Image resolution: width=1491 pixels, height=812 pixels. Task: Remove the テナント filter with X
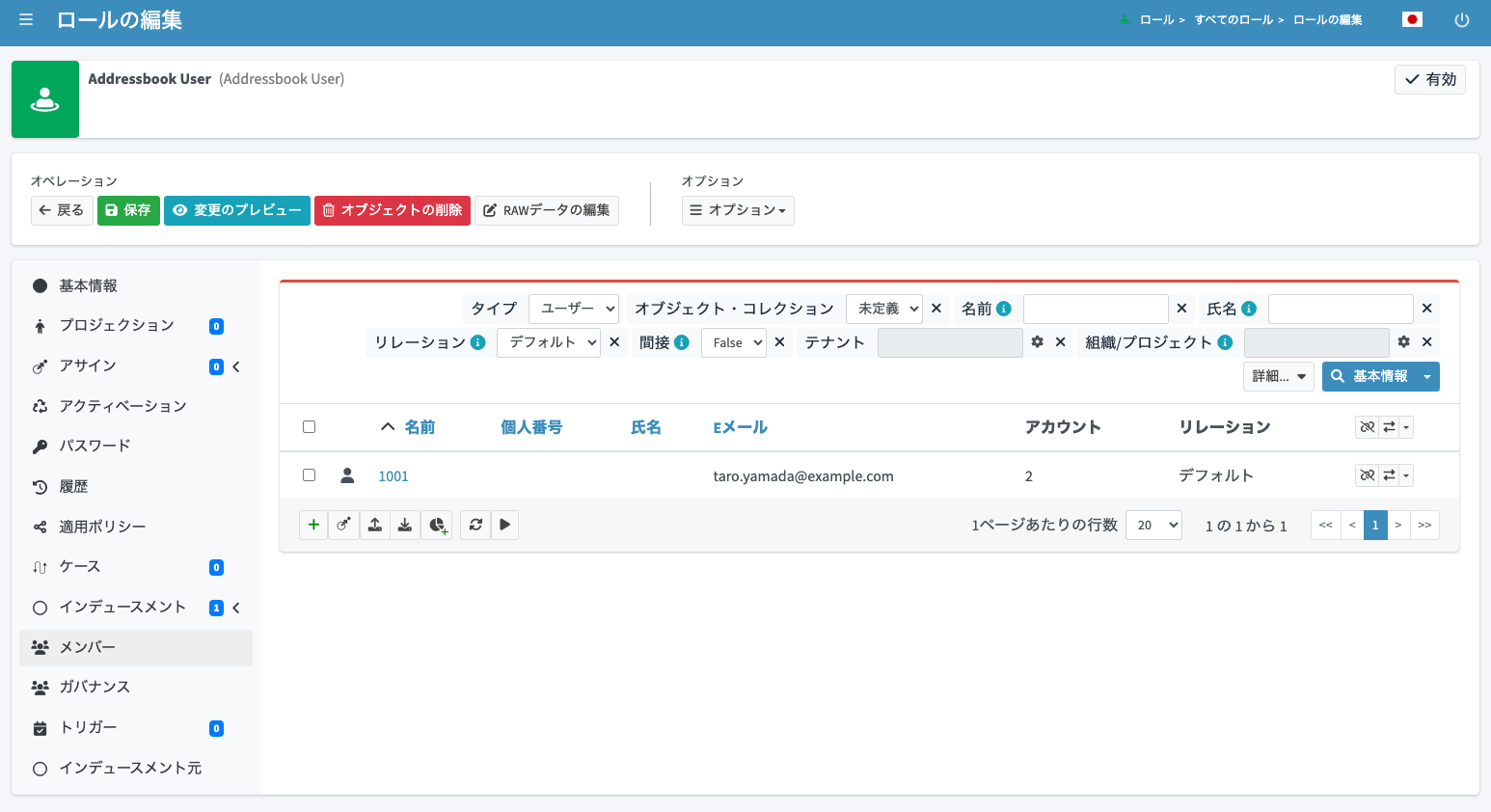[x=1060, y=342]
